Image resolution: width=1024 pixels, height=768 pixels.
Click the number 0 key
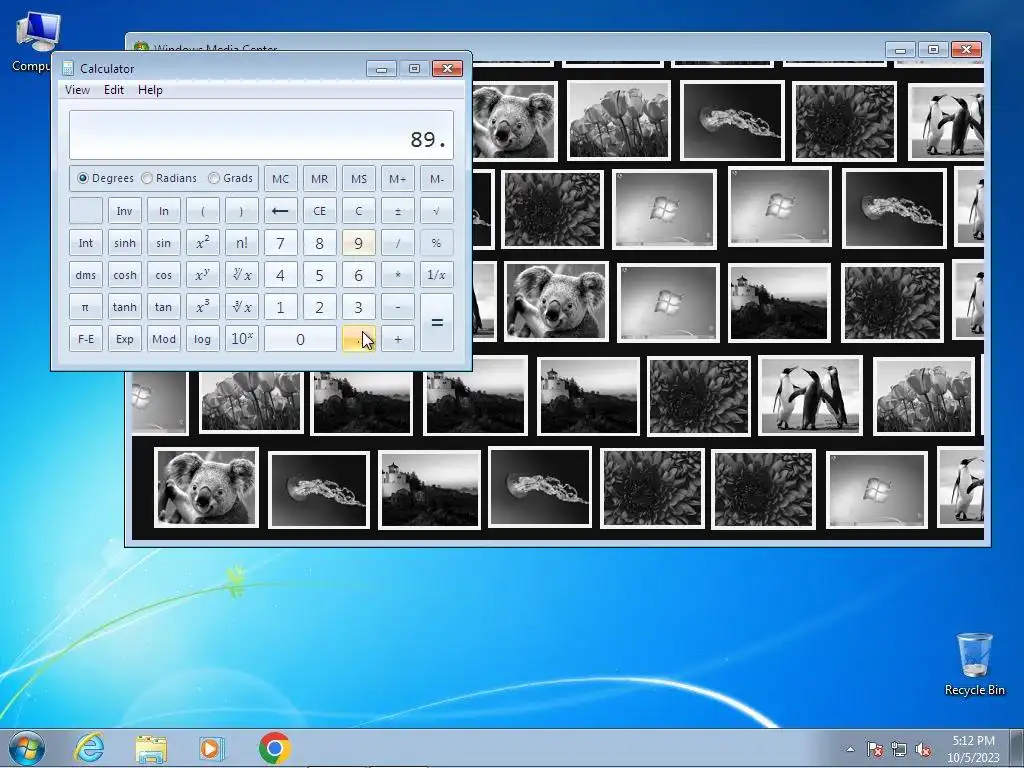pyautogui.click(x=300, y=339)
